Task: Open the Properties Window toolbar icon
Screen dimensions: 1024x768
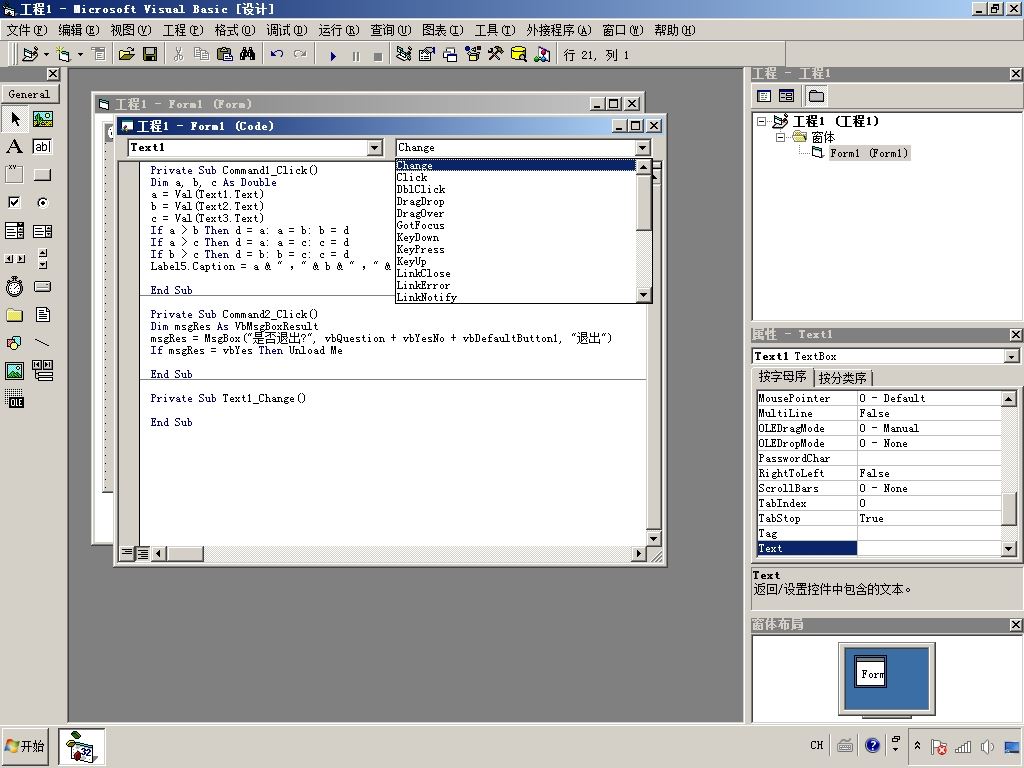Action: (x=426, y=54)
